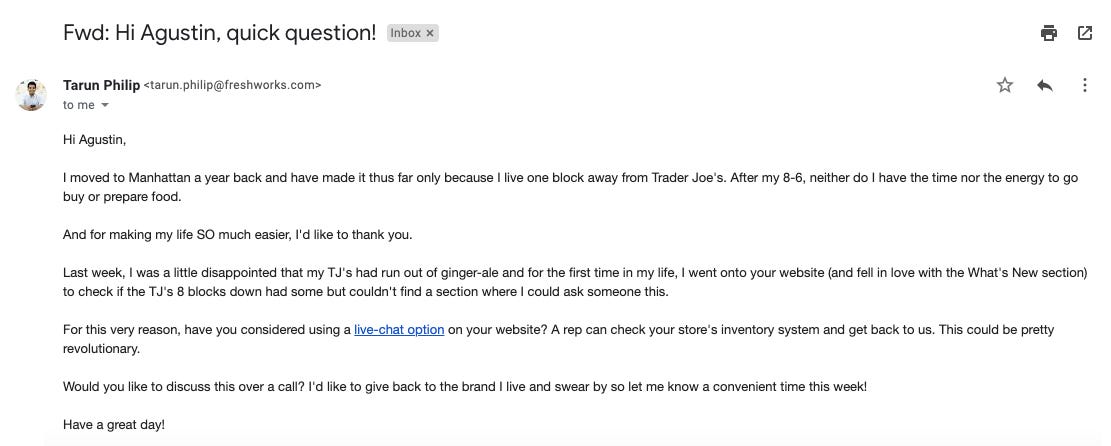The height and width of the screenshot is (446, 1111).
Task: Click the paragraph about moving to Manhattan
Action: click(570, 187)
